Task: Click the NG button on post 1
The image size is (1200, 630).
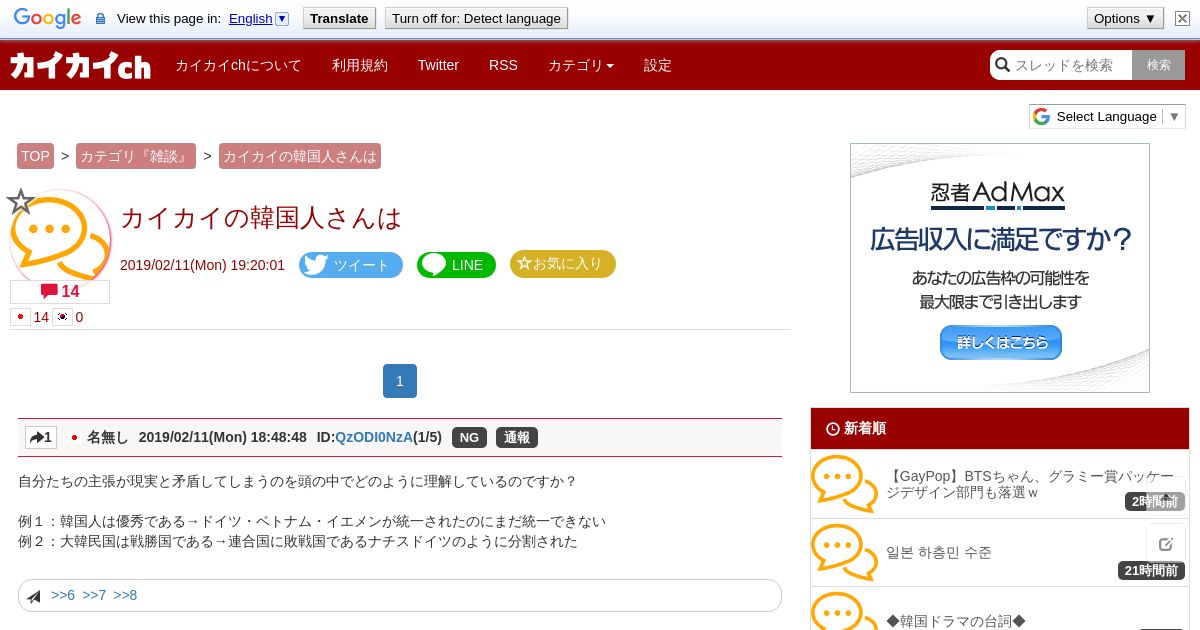Action: 470,437
